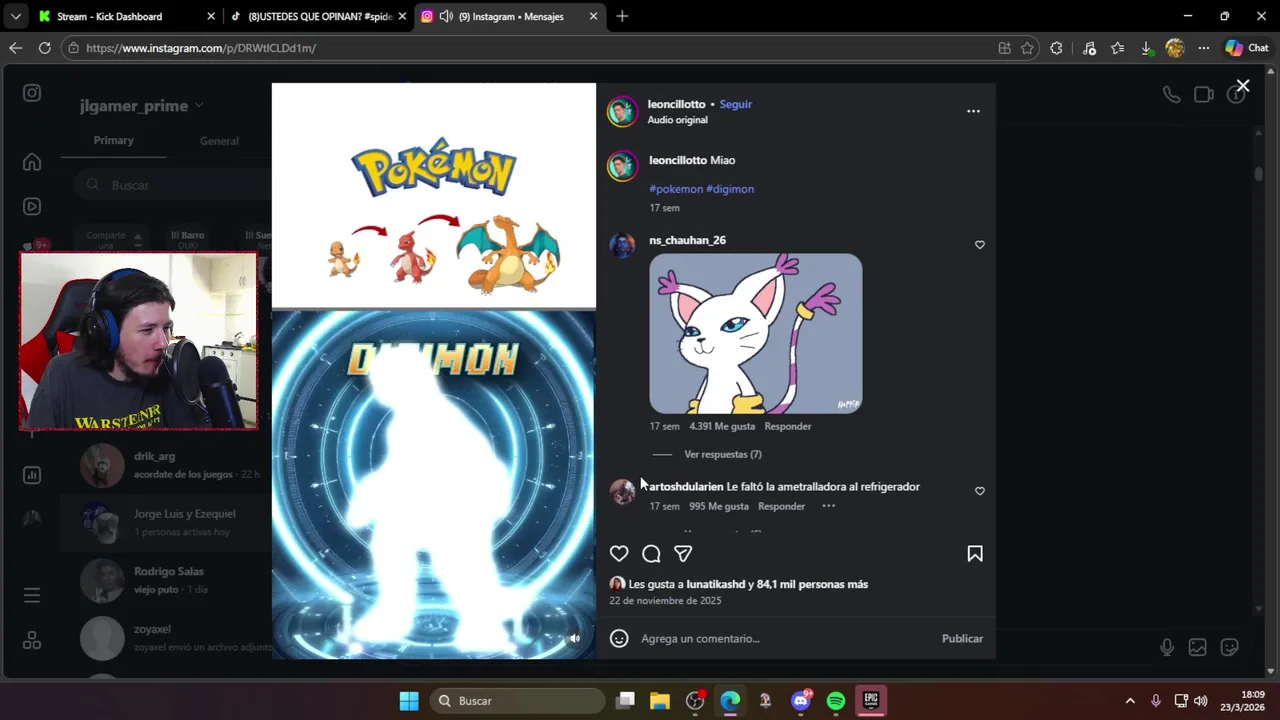Click the Publicar button
The width and height of the screenshot is (1280, 720).
click(x=962, y=638)
